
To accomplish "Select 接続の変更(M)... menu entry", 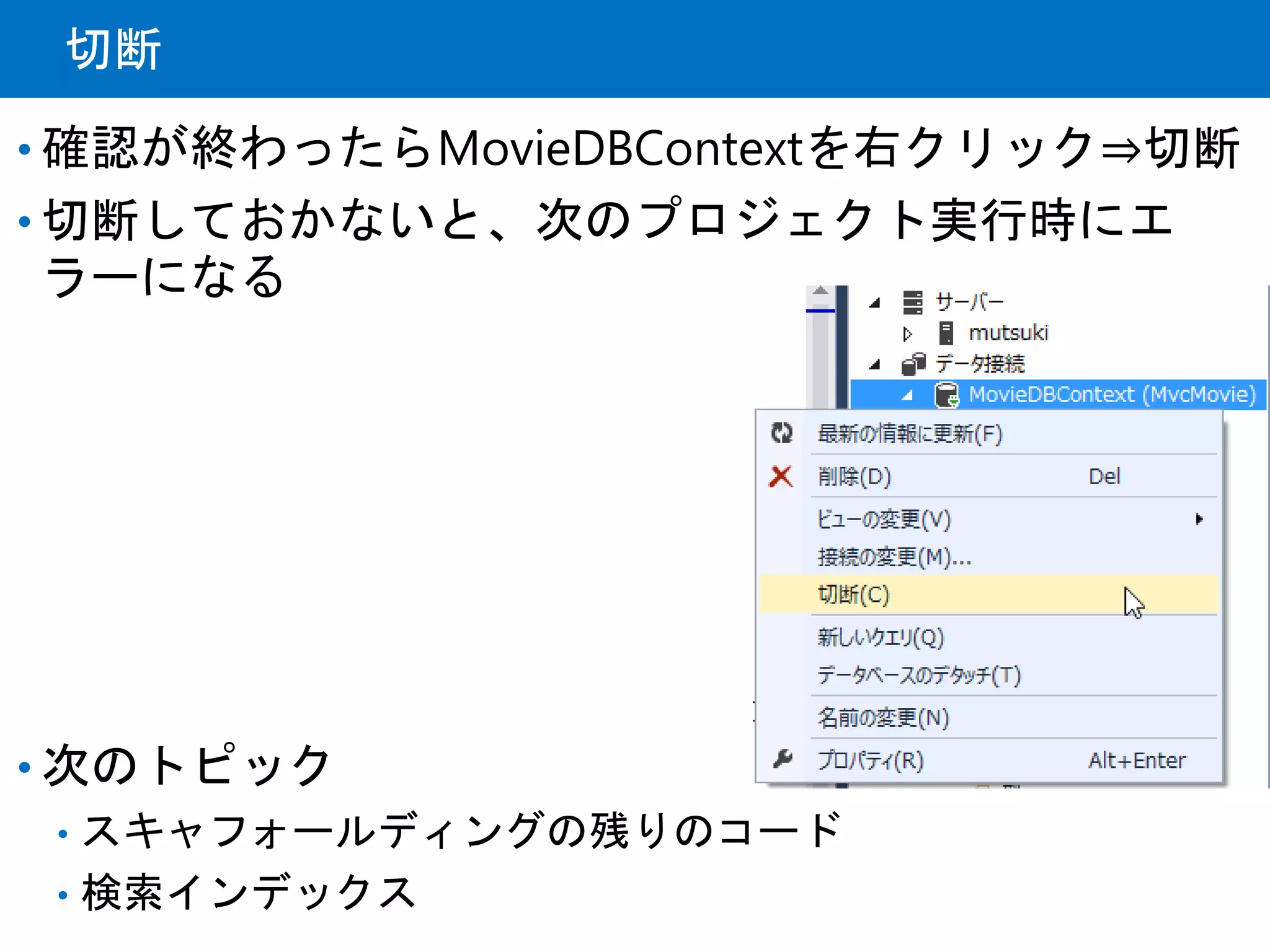I will (x=988, y=557).
